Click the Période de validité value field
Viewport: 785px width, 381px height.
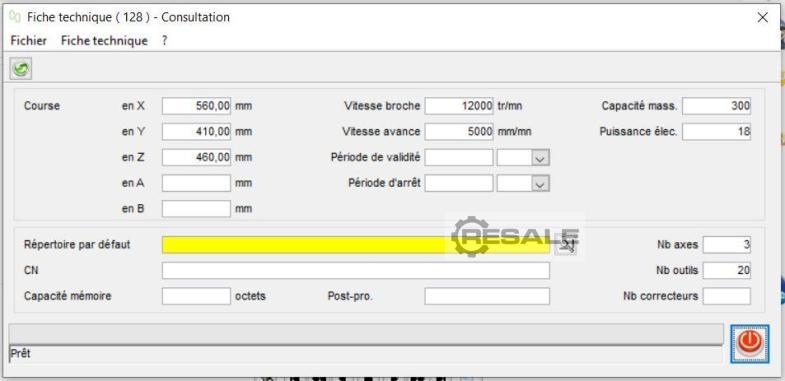tap(459, 158)
